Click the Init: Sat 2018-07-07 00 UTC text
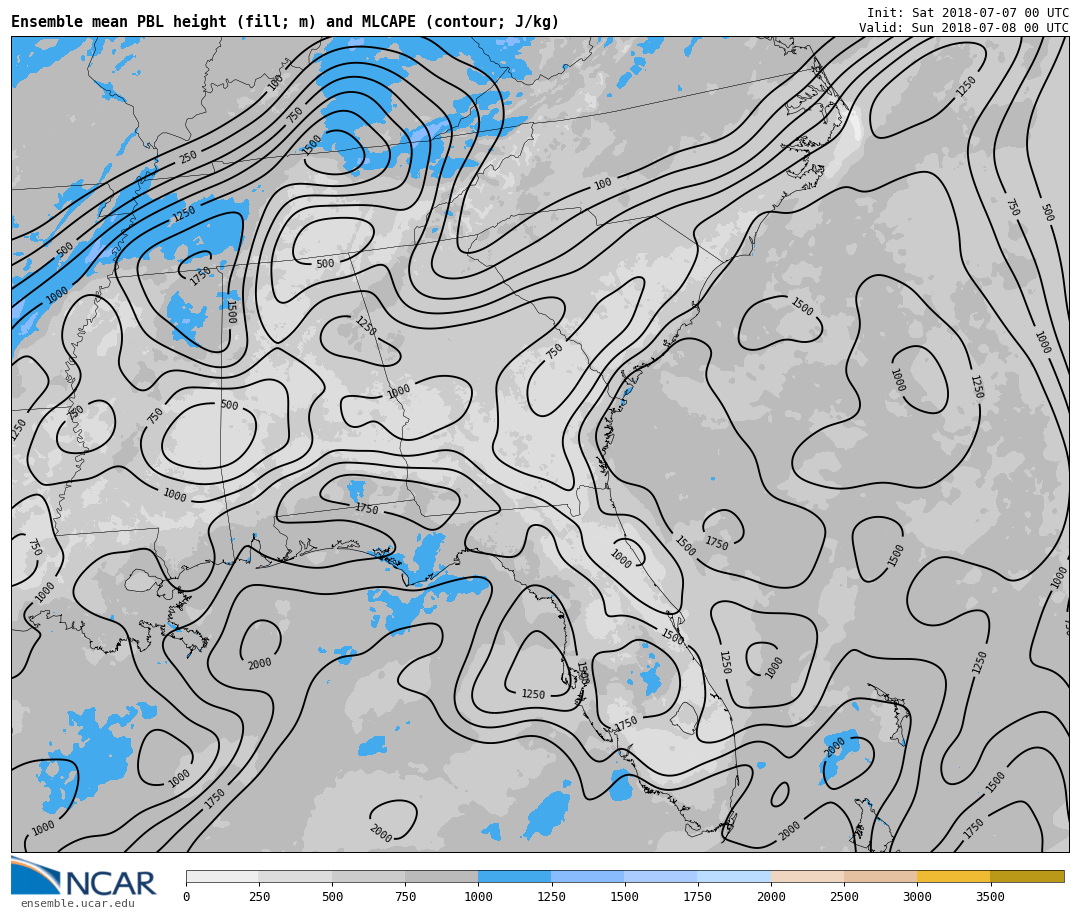 tap(968, 12)
